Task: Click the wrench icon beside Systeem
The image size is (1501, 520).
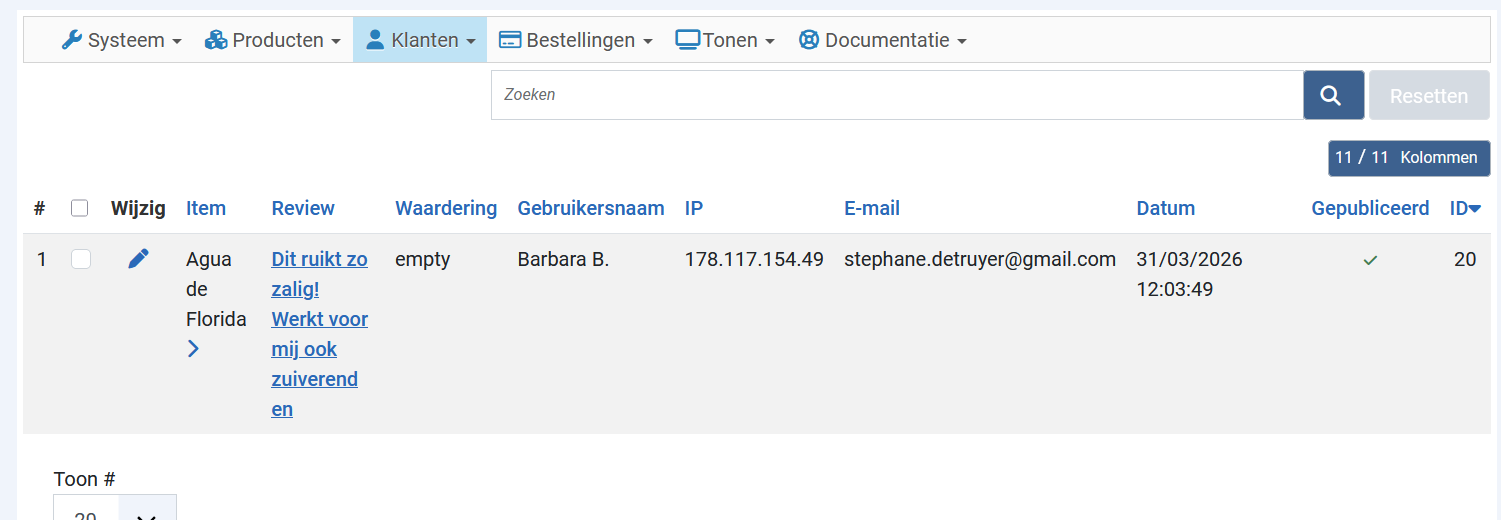Action: point(71,40)
